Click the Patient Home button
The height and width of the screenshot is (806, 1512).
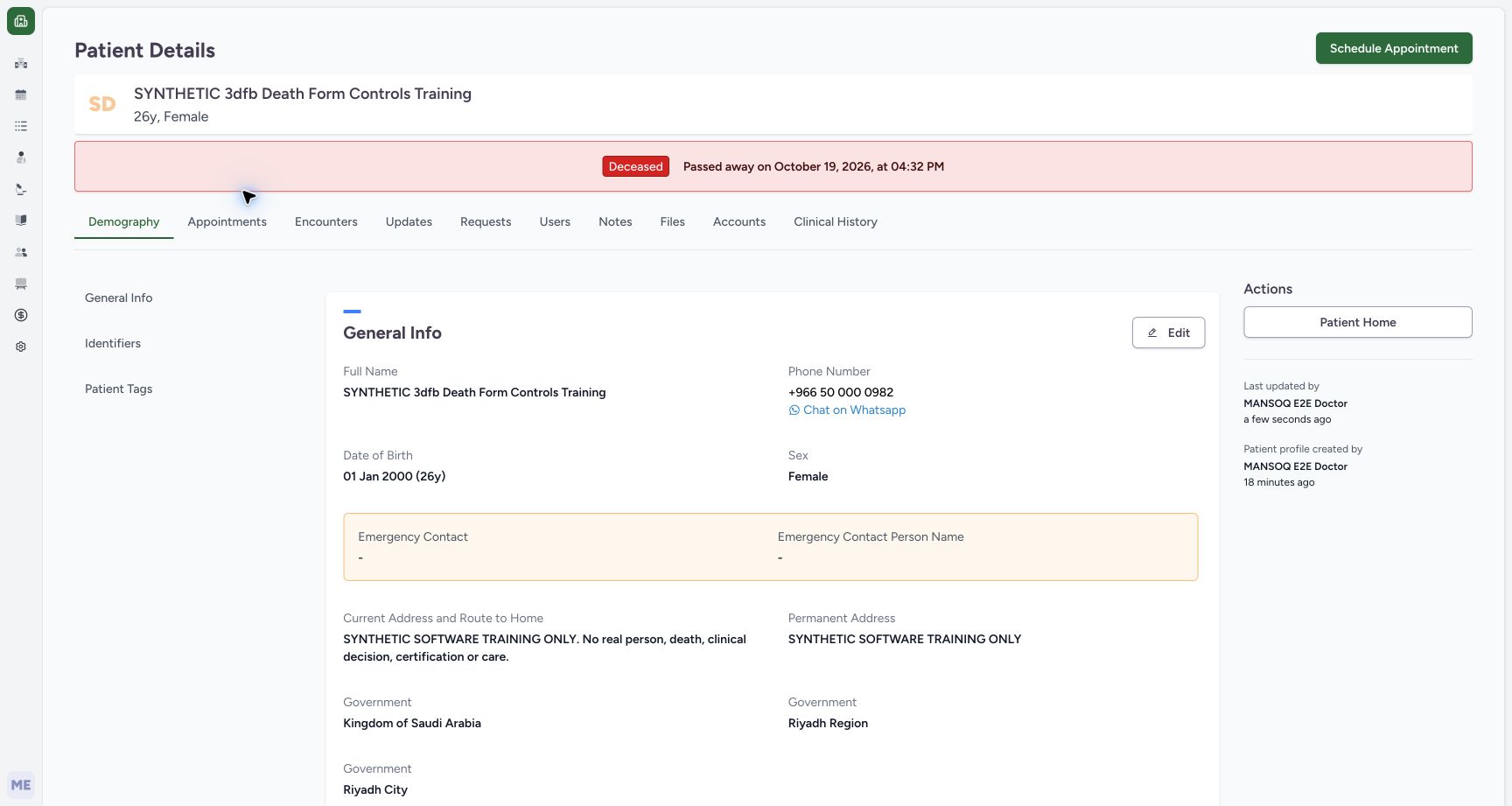point(1358,322)
